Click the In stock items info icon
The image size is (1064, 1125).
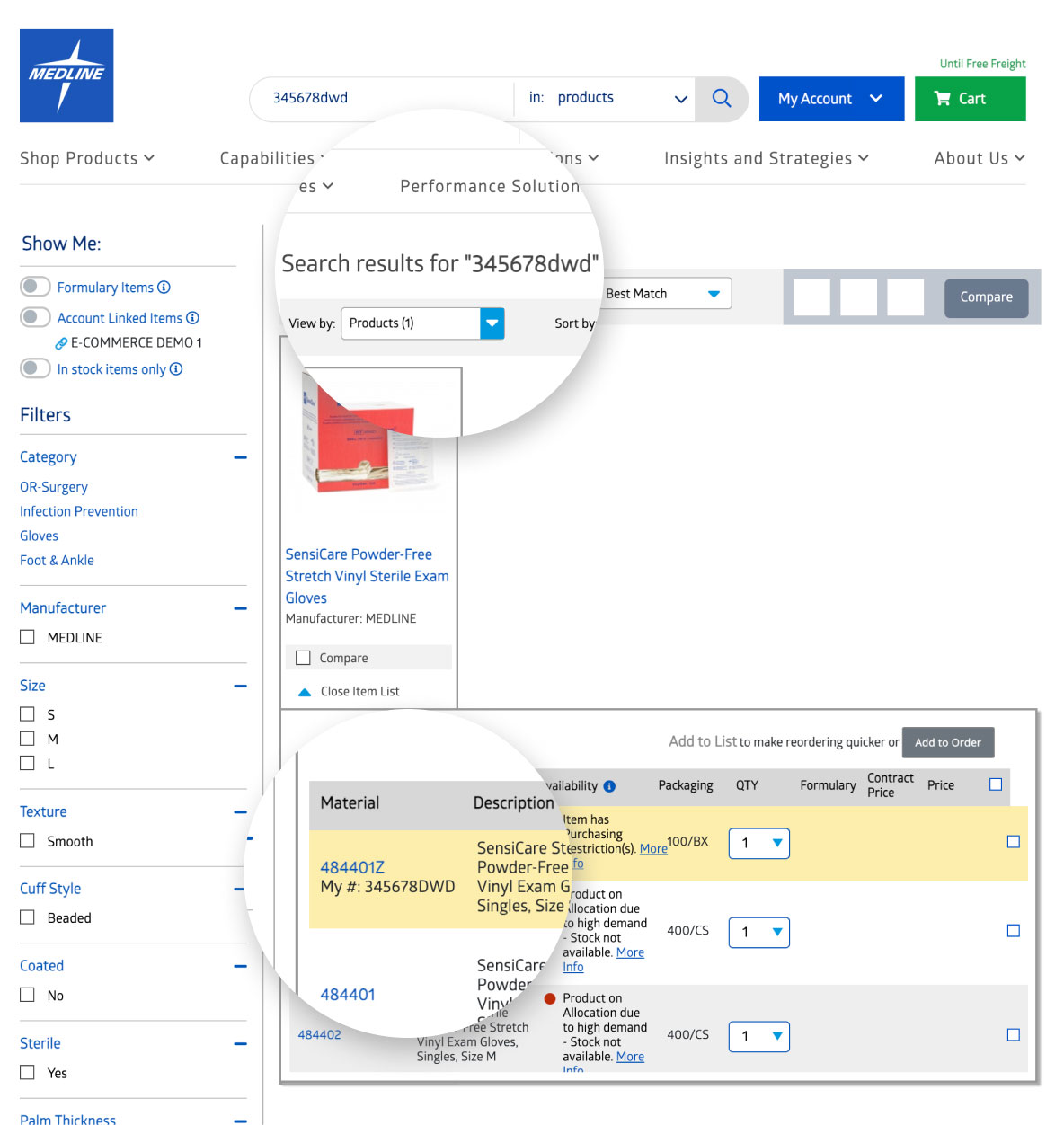176,369
